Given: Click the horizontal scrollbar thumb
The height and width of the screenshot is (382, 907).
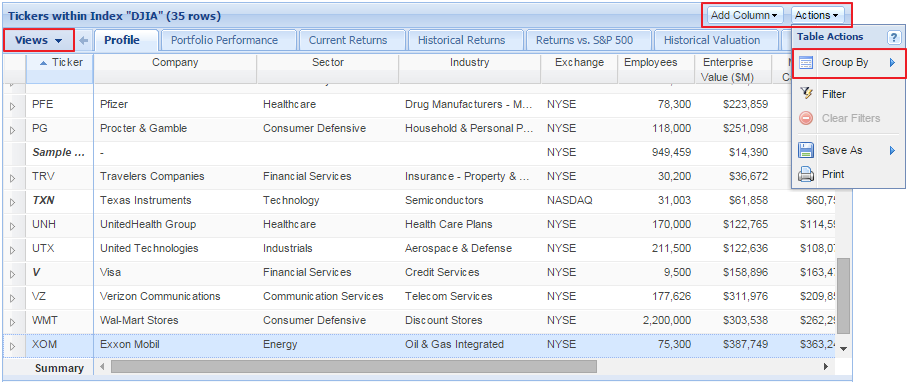Looking at the screenshot, I should [x=353, y=367].
